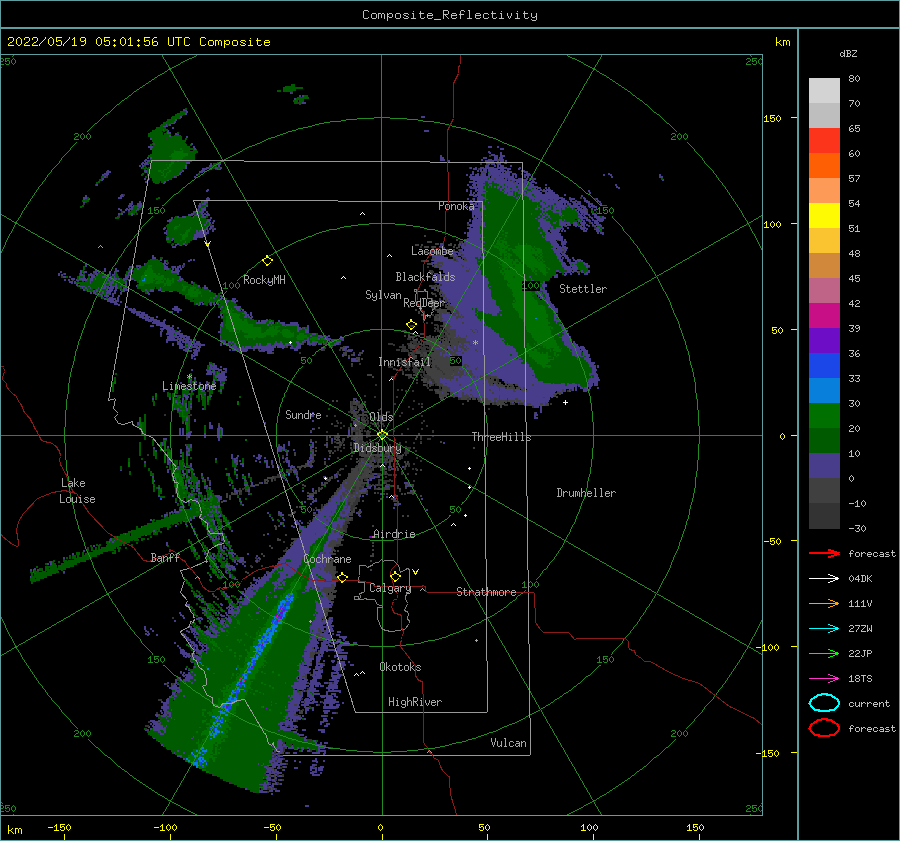Click the 18TS legend text
This screenshot has width=900, height=841.
[x=860, y=679]
